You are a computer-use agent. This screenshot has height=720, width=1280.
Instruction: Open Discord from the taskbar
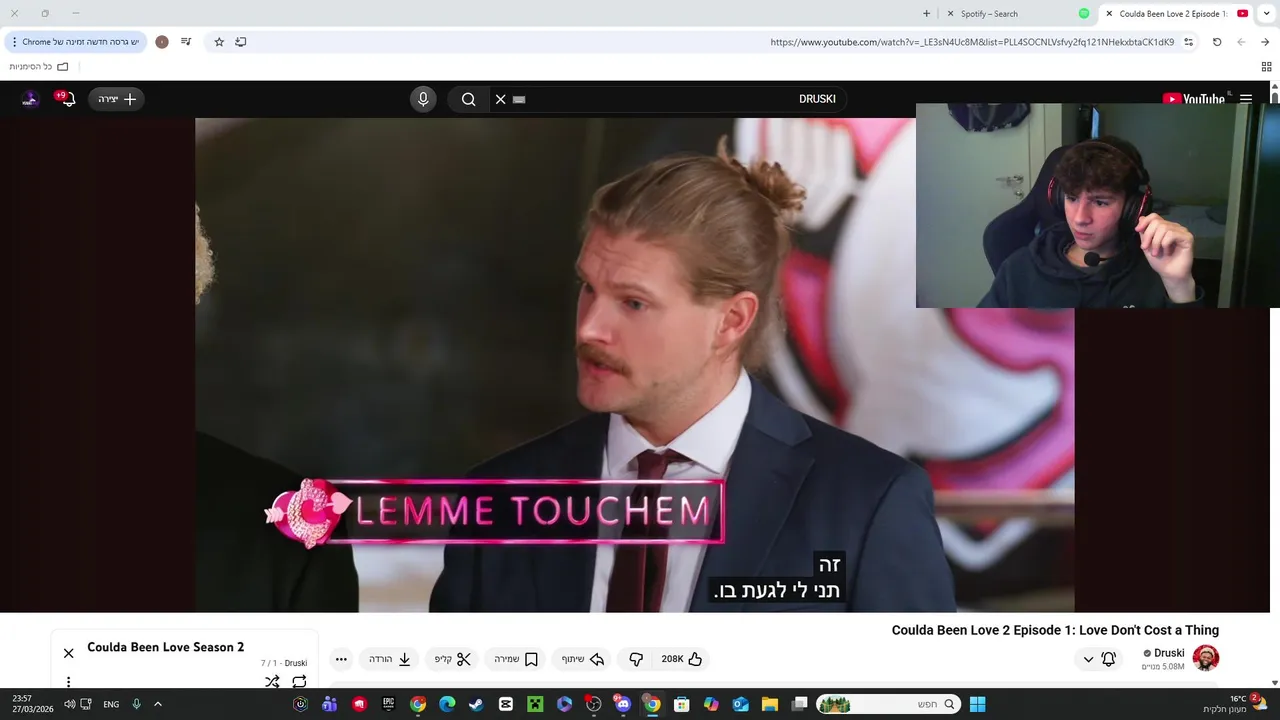623,705
